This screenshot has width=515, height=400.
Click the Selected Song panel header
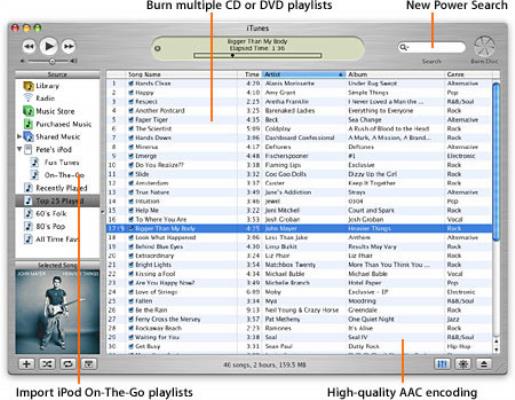coord(57,265)
